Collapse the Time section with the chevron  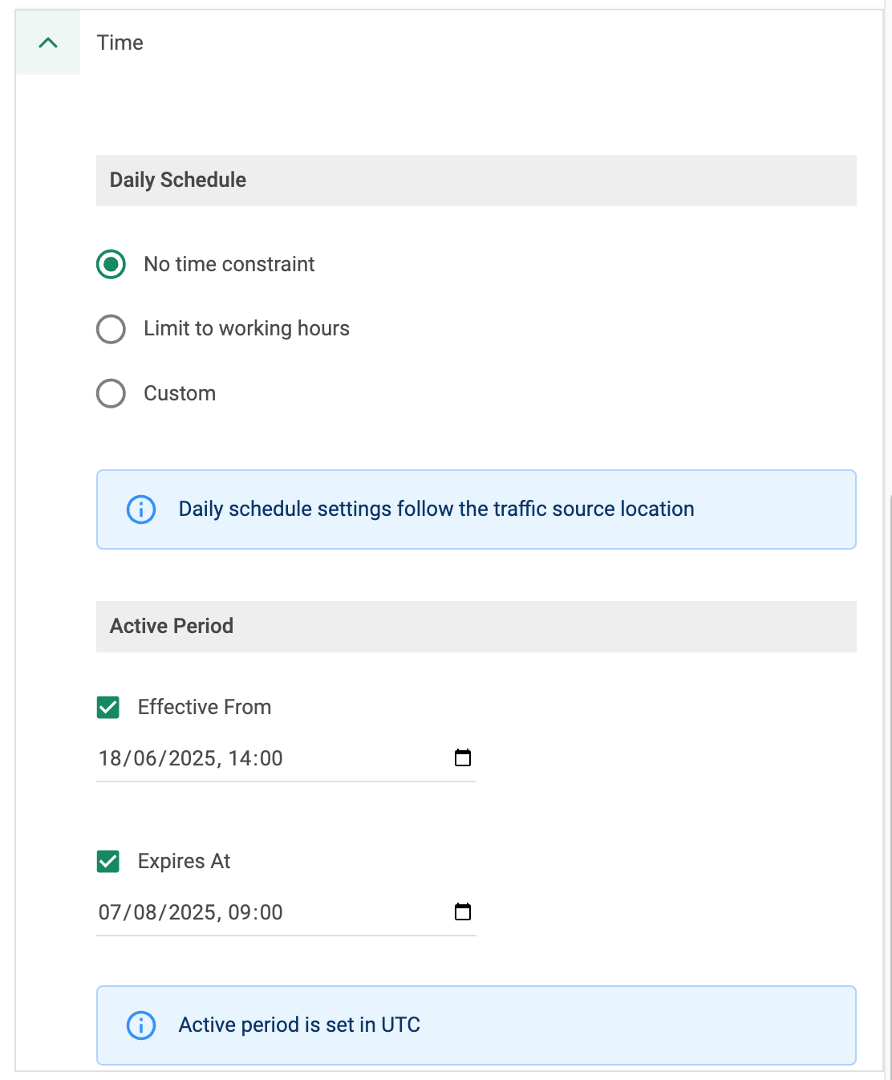click(47, 43)
